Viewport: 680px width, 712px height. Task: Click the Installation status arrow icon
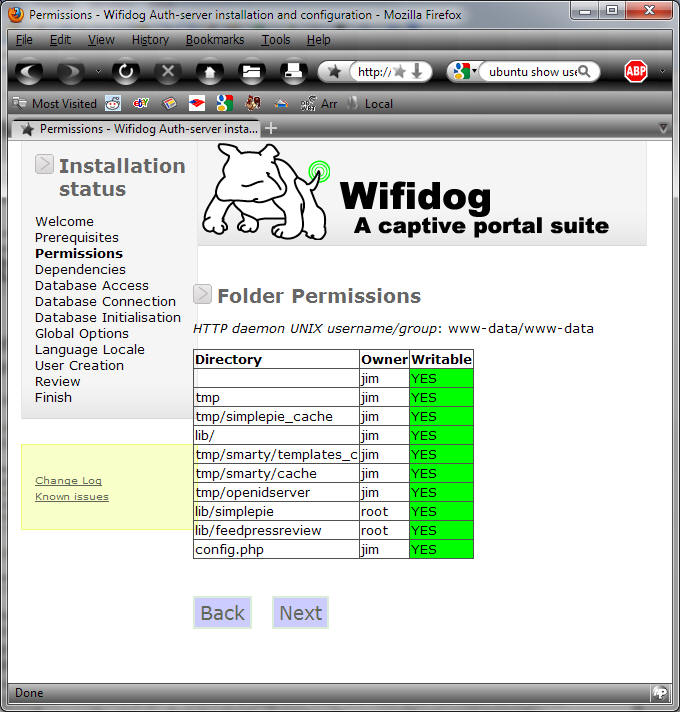coord(44,164)
